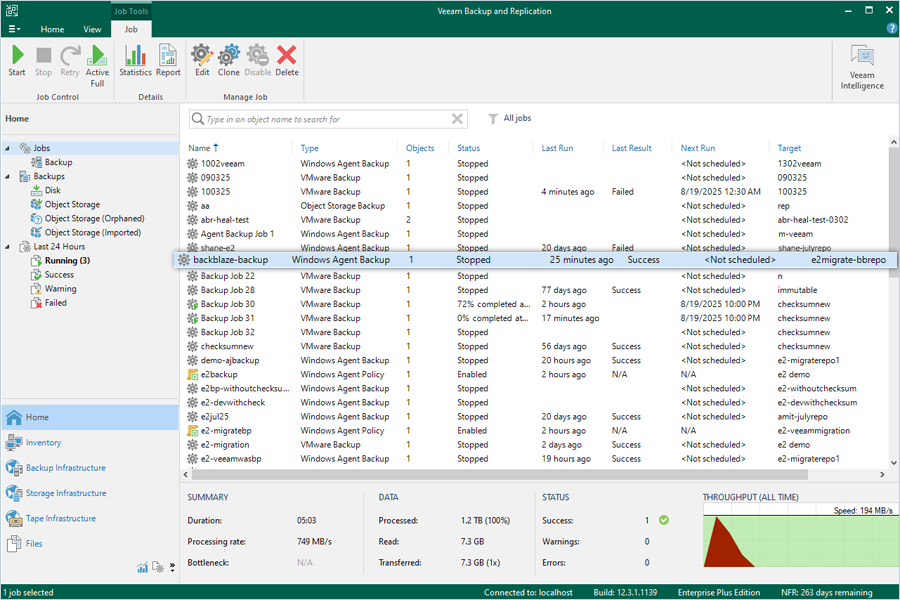Select Object Storage (Orphaned)
Image resolution: width=900 pixels, height=600 pixels.
click(87, 219)
